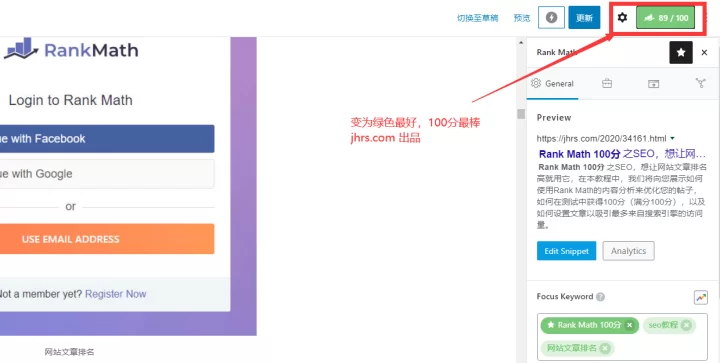Click the editor scrollbar up arrow
720x363 pixels.
pos(521,43)
